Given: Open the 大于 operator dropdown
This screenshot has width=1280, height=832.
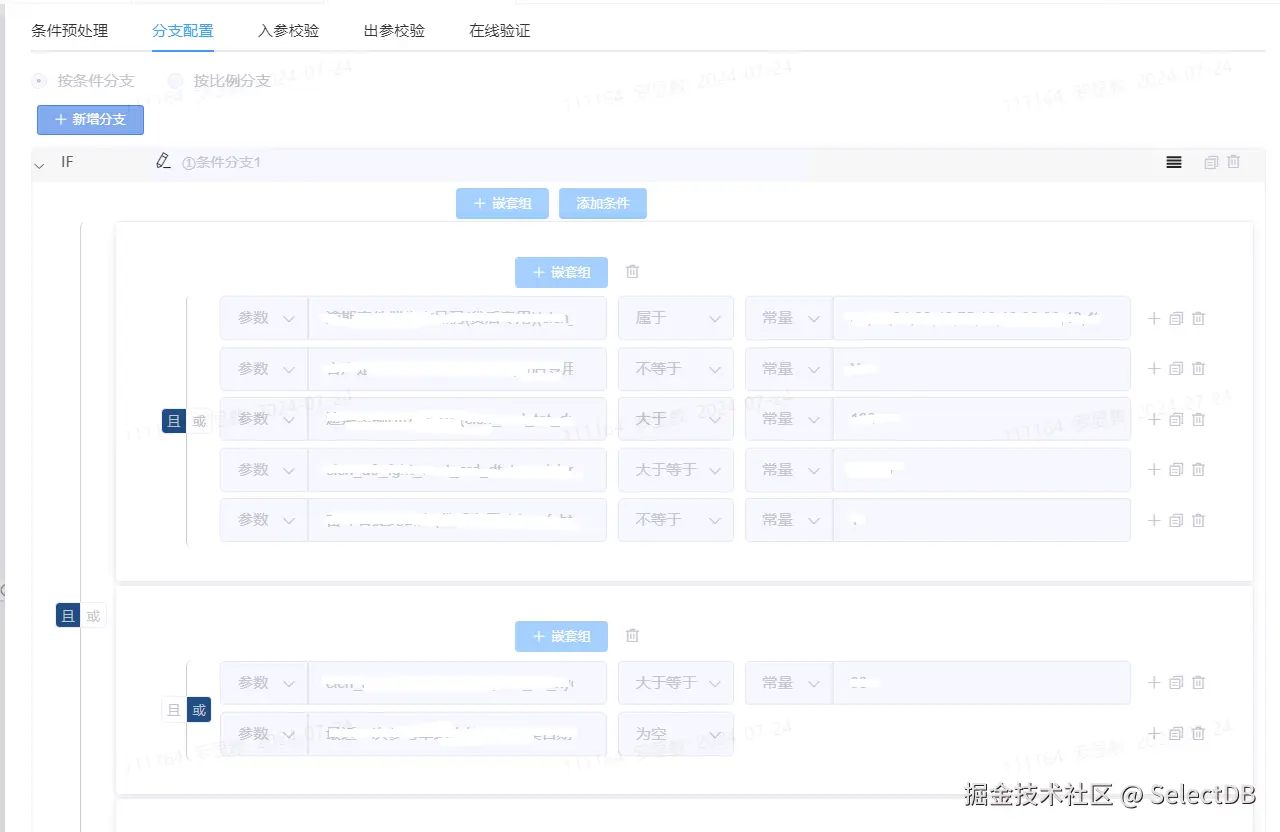Looking at the screenshot, I should pos(675,419).
